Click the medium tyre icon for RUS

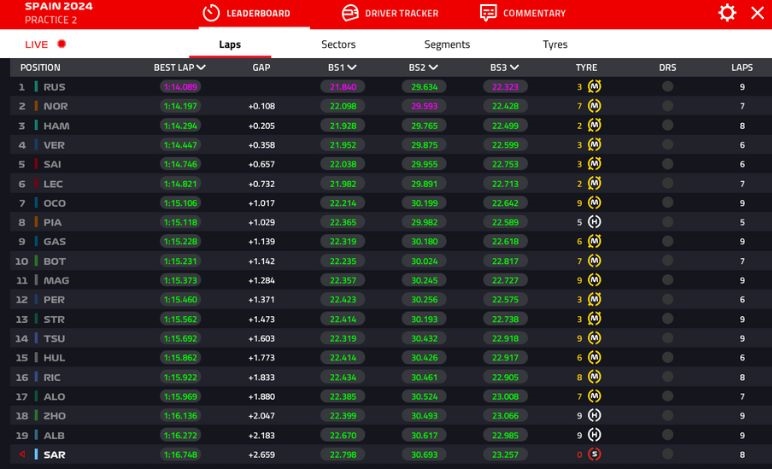[x=594, y=87]
